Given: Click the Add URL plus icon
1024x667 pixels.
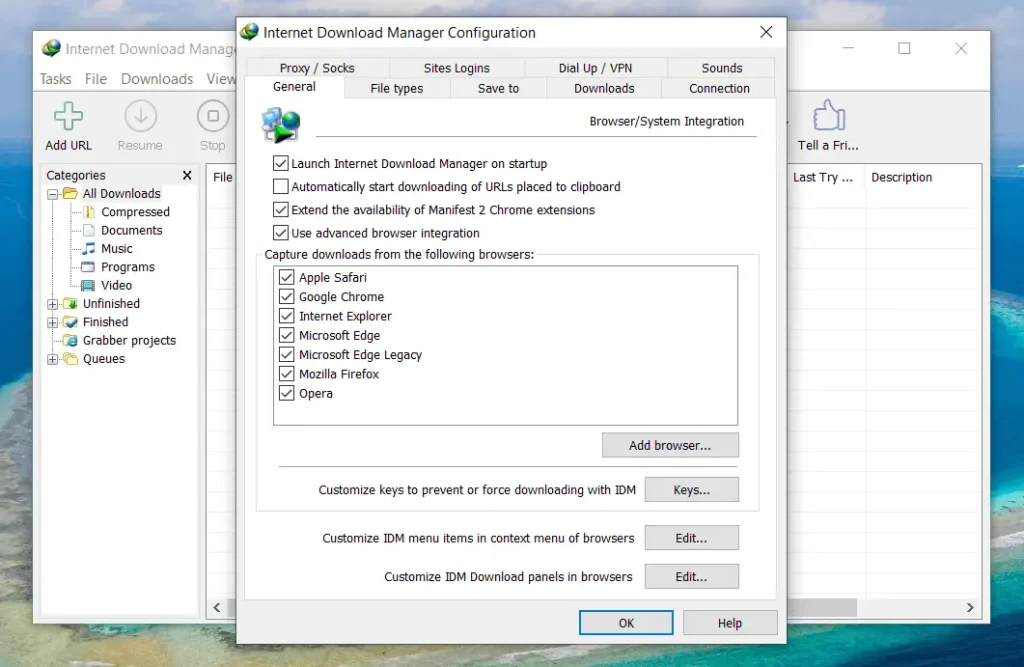Looking at the screenshot, I should (68, 117).
